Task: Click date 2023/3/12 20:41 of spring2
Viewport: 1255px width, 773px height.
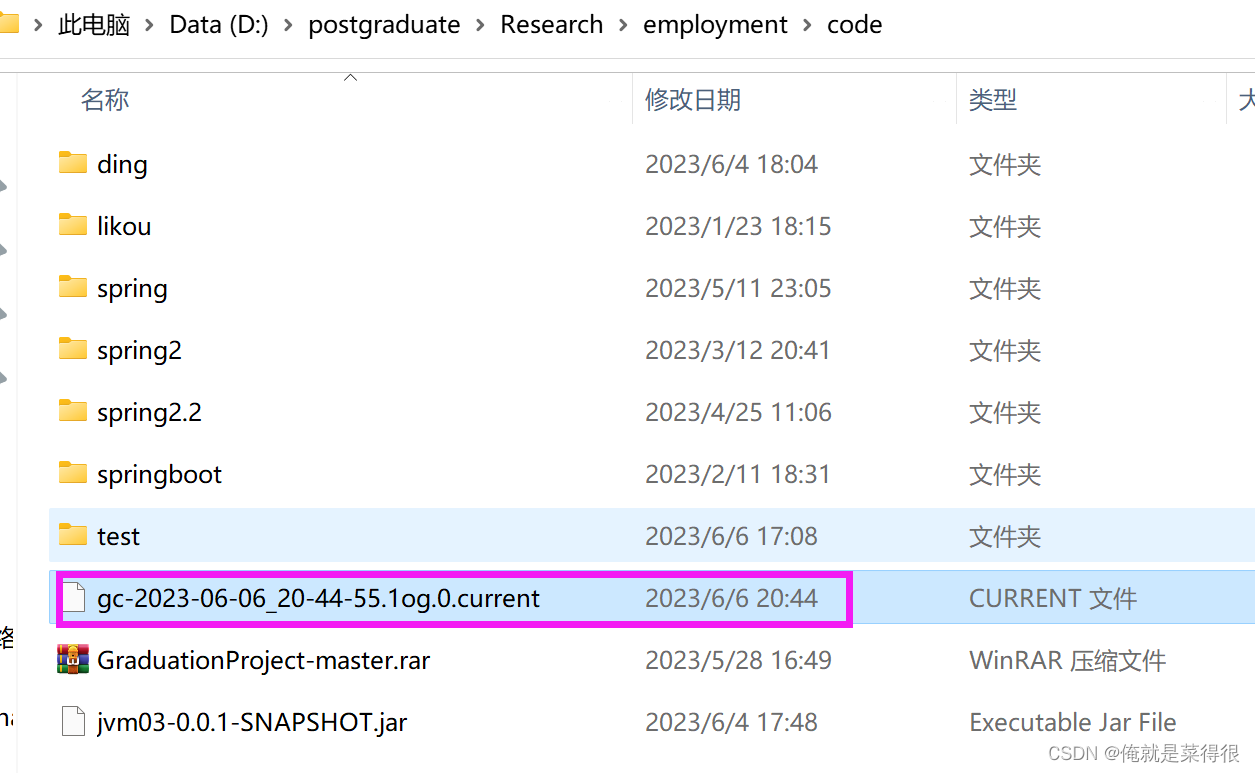Action: tap(738, 350)
